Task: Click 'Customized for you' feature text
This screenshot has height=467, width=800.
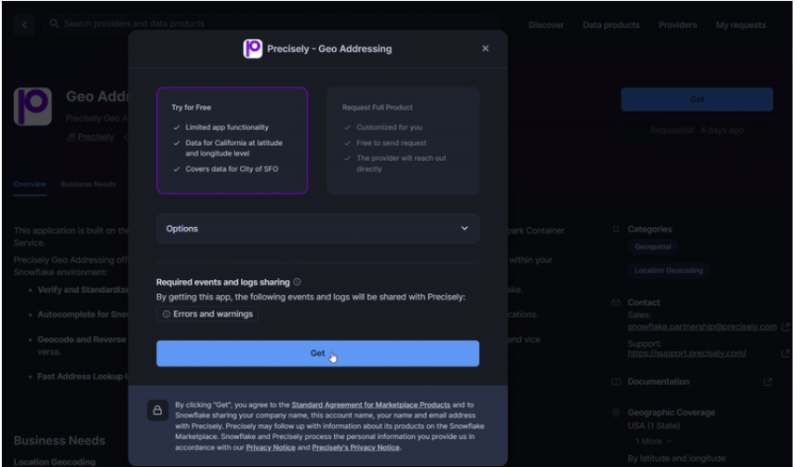Action: point(389,128)
